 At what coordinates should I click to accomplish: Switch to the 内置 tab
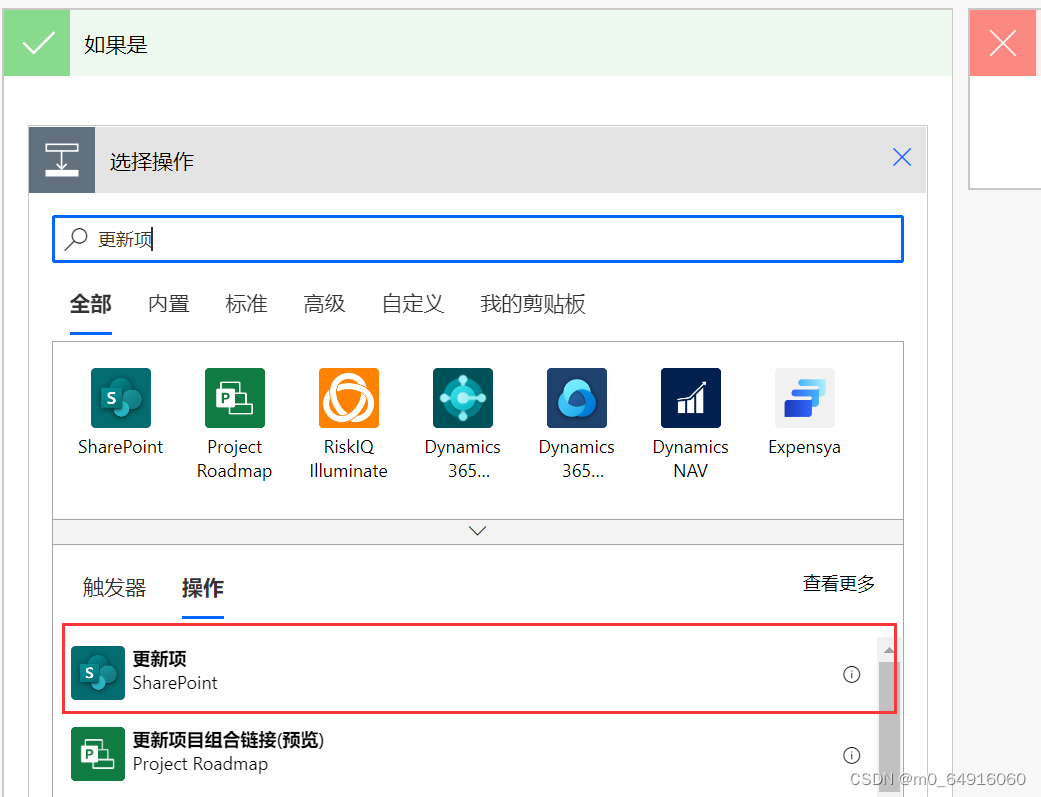click(169, 304)
